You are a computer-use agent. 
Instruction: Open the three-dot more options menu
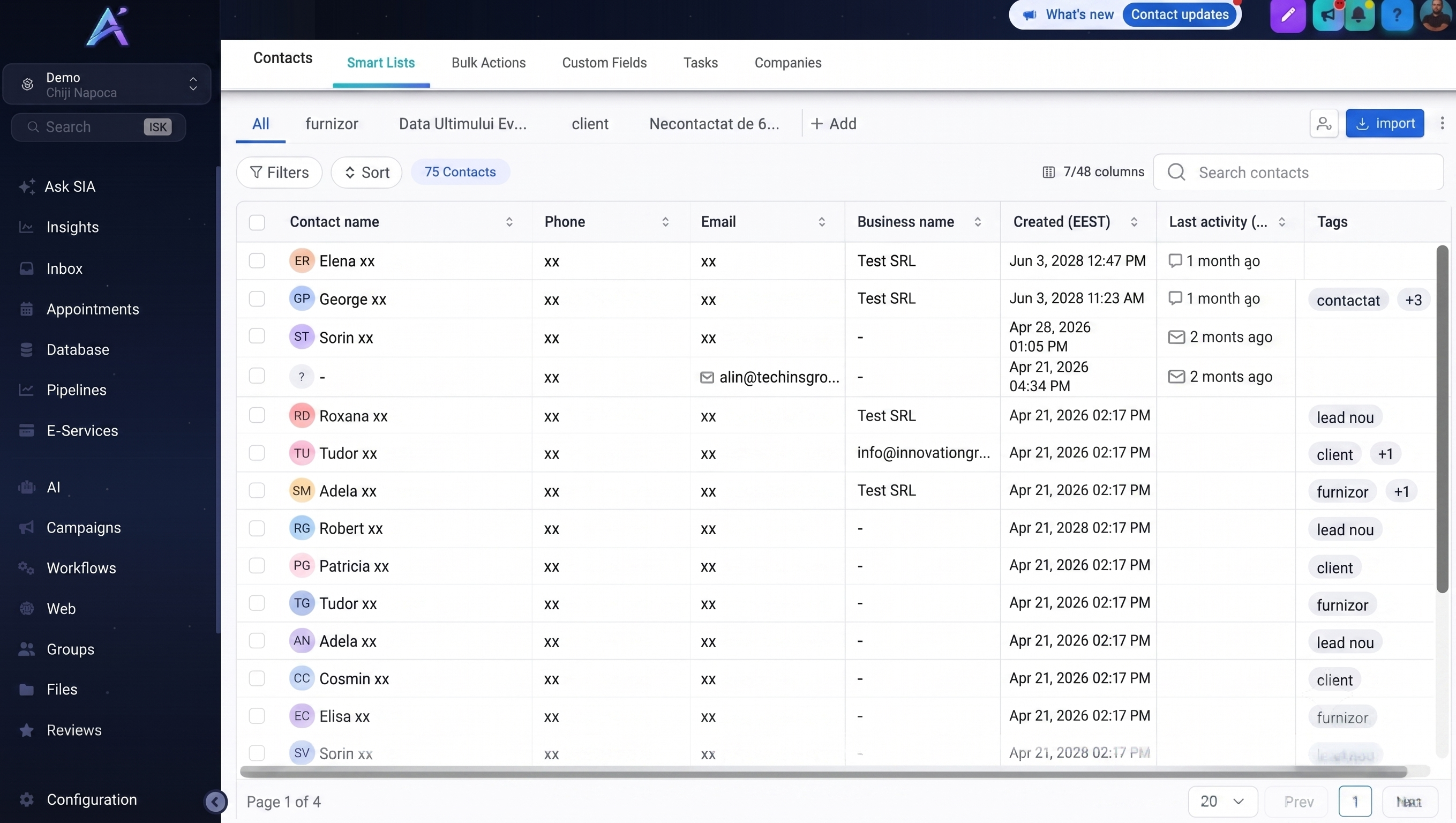click(1442, 123)
